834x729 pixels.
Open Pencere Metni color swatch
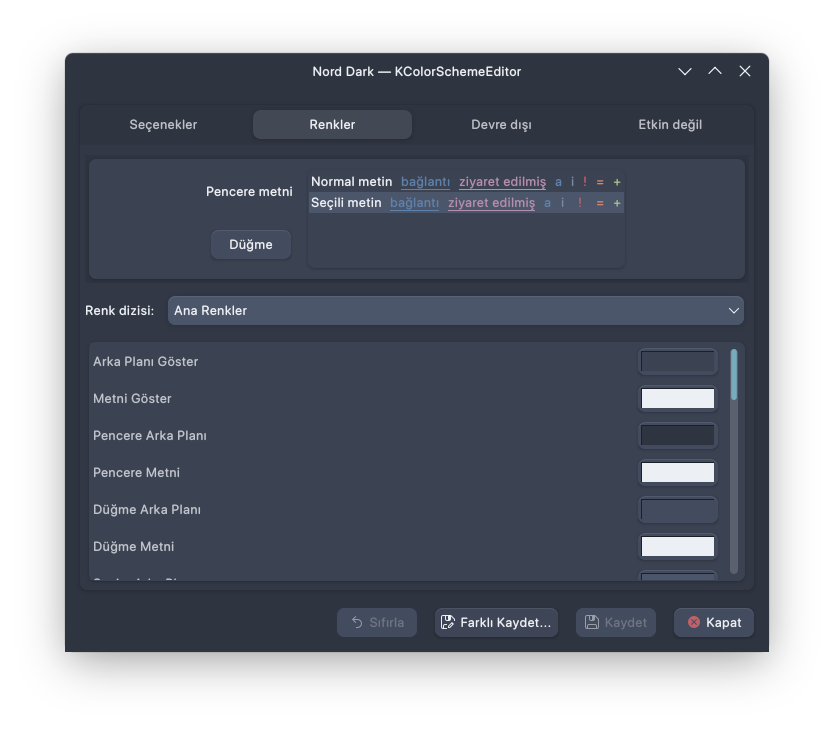click(x=678, y=473)
